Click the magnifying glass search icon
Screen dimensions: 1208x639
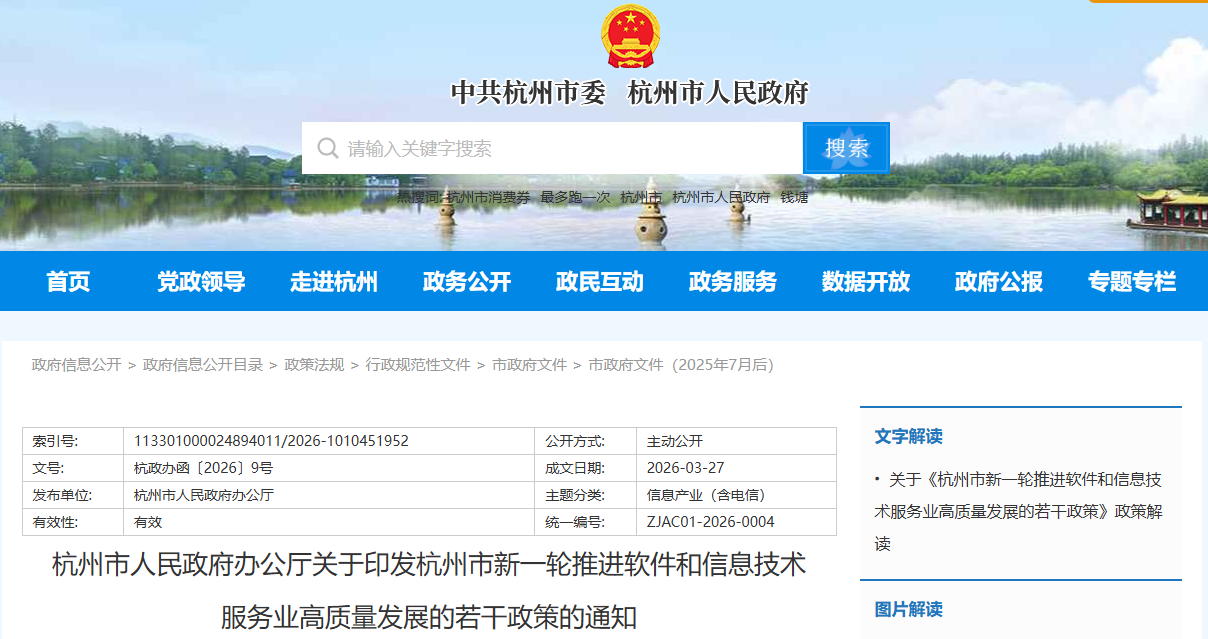[327, 148]
